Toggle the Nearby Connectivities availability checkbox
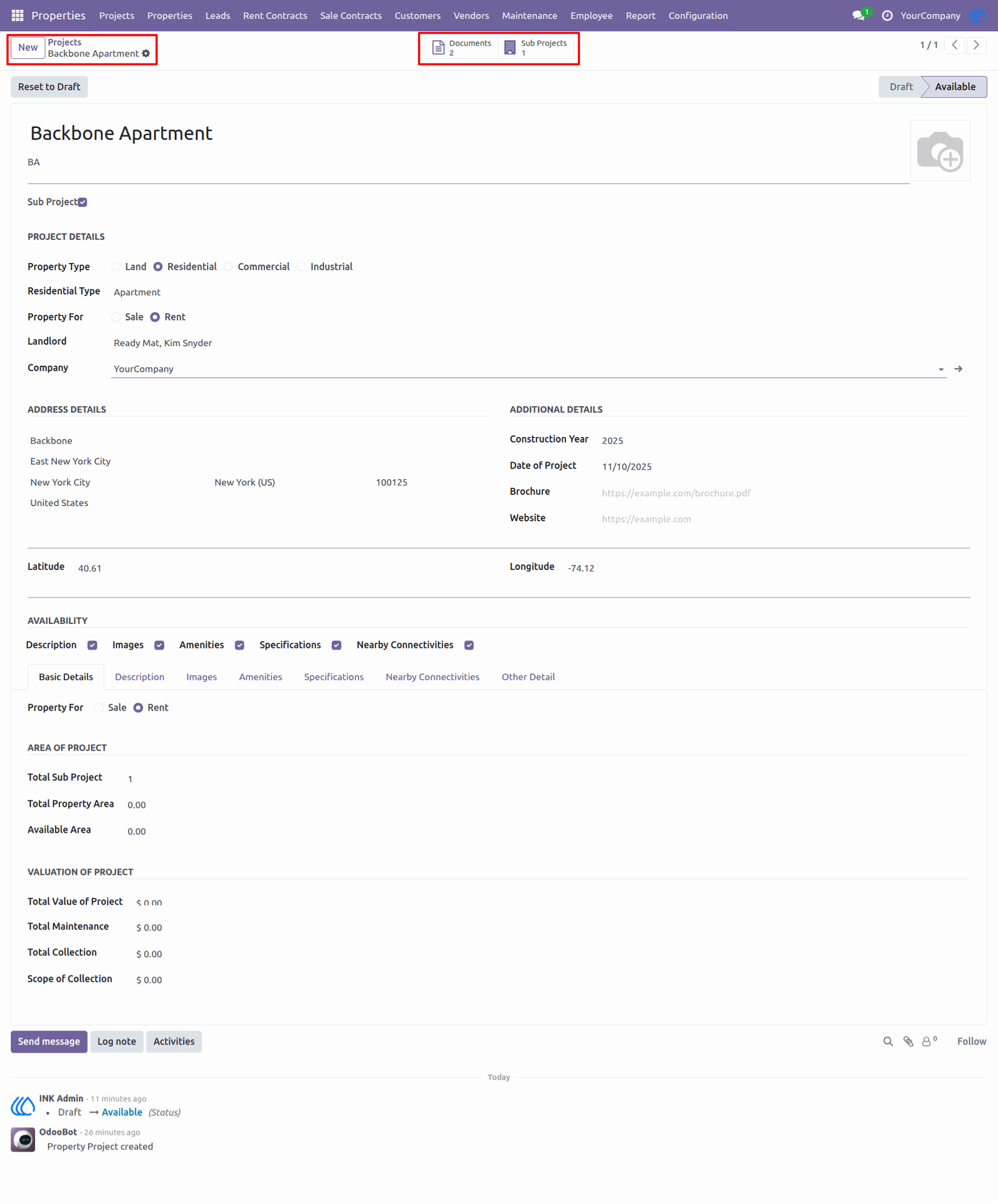Image resolution: width=998 pixels, height=1204 pixels. 469,645
